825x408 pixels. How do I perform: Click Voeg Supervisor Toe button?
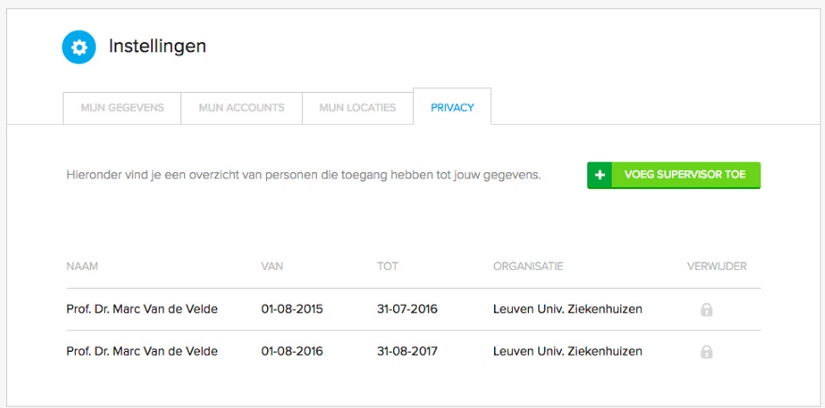point(674,175)
